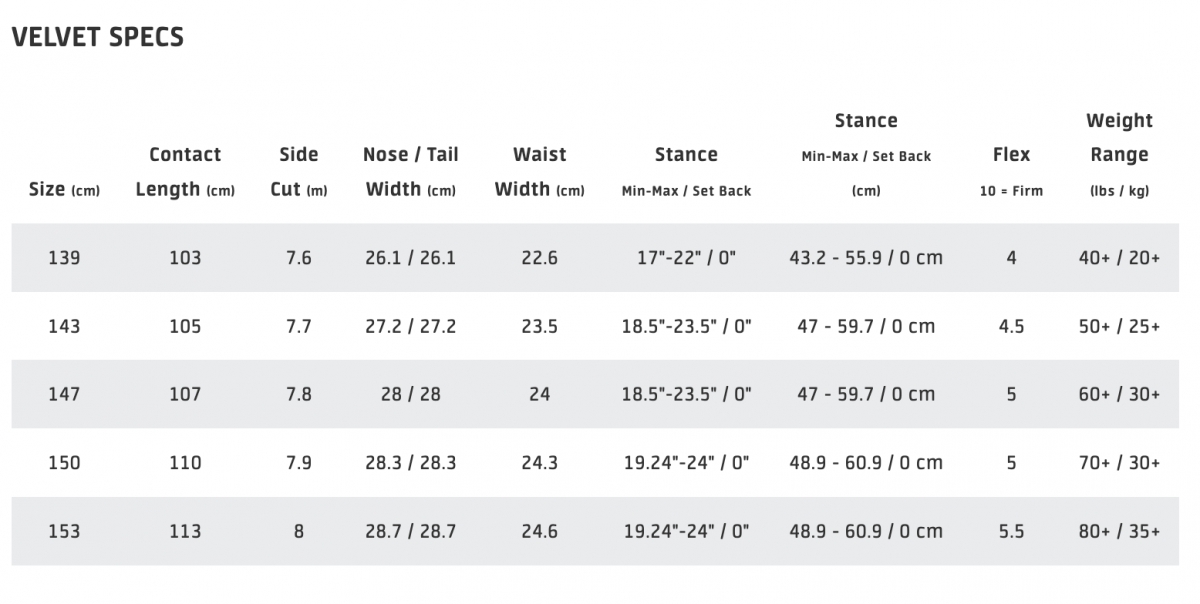Select flex value 5.5
Screen dimensions: 1200x604
(1011, 531)
